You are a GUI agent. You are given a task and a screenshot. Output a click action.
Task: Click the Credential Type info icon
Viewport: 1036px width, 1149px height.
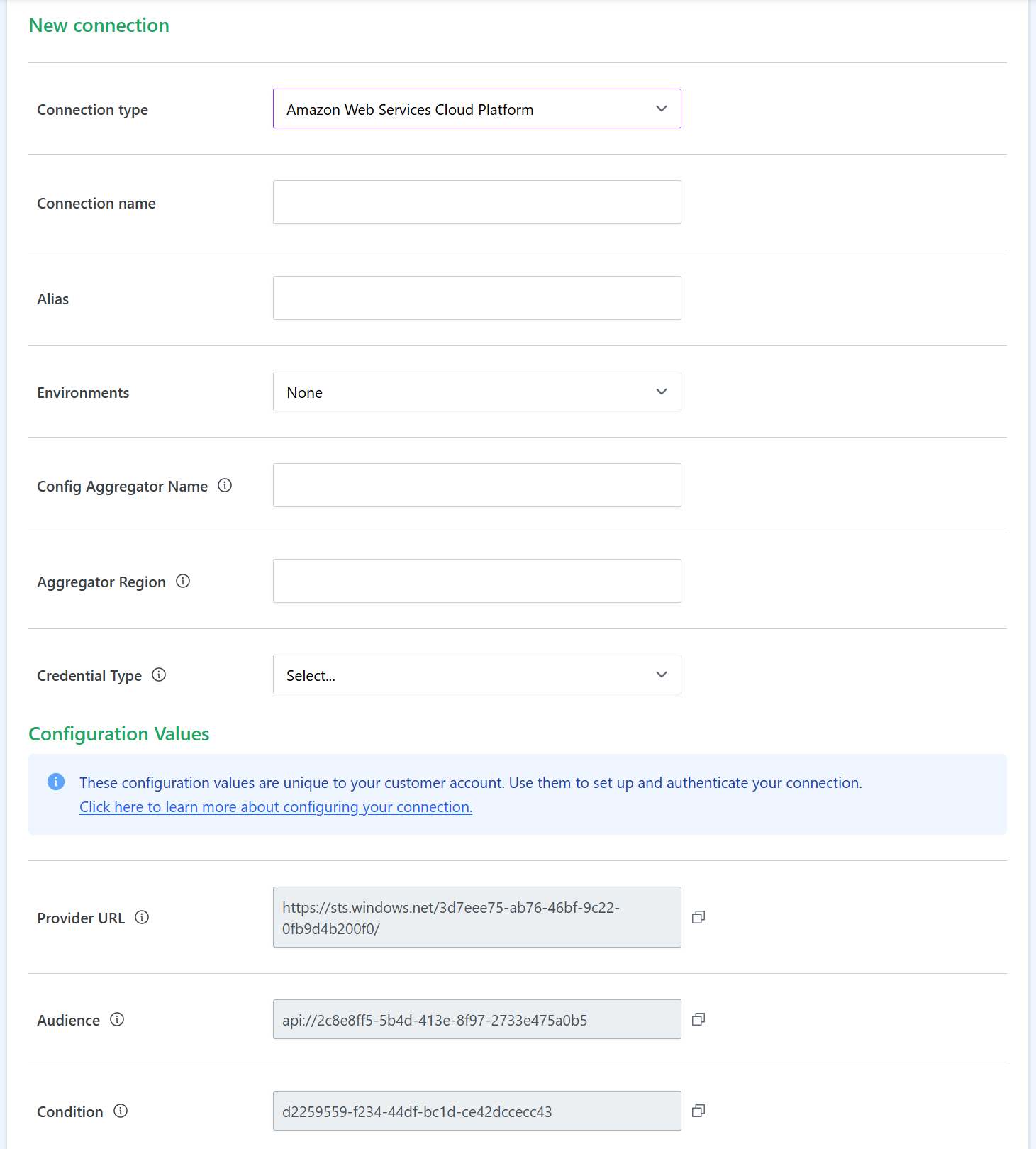tap(159, 675)
